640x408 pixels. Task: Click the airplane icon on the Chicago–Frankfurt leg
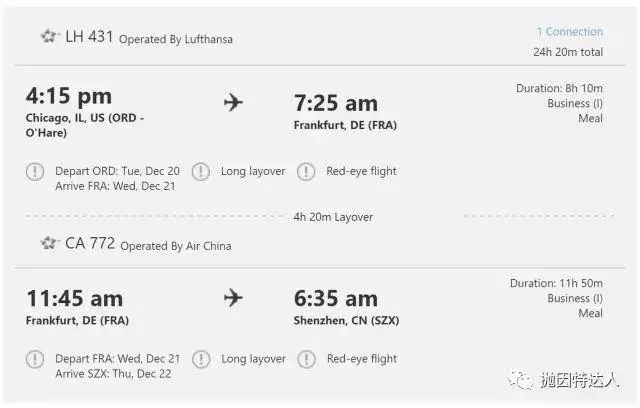[x=233, y=102]
